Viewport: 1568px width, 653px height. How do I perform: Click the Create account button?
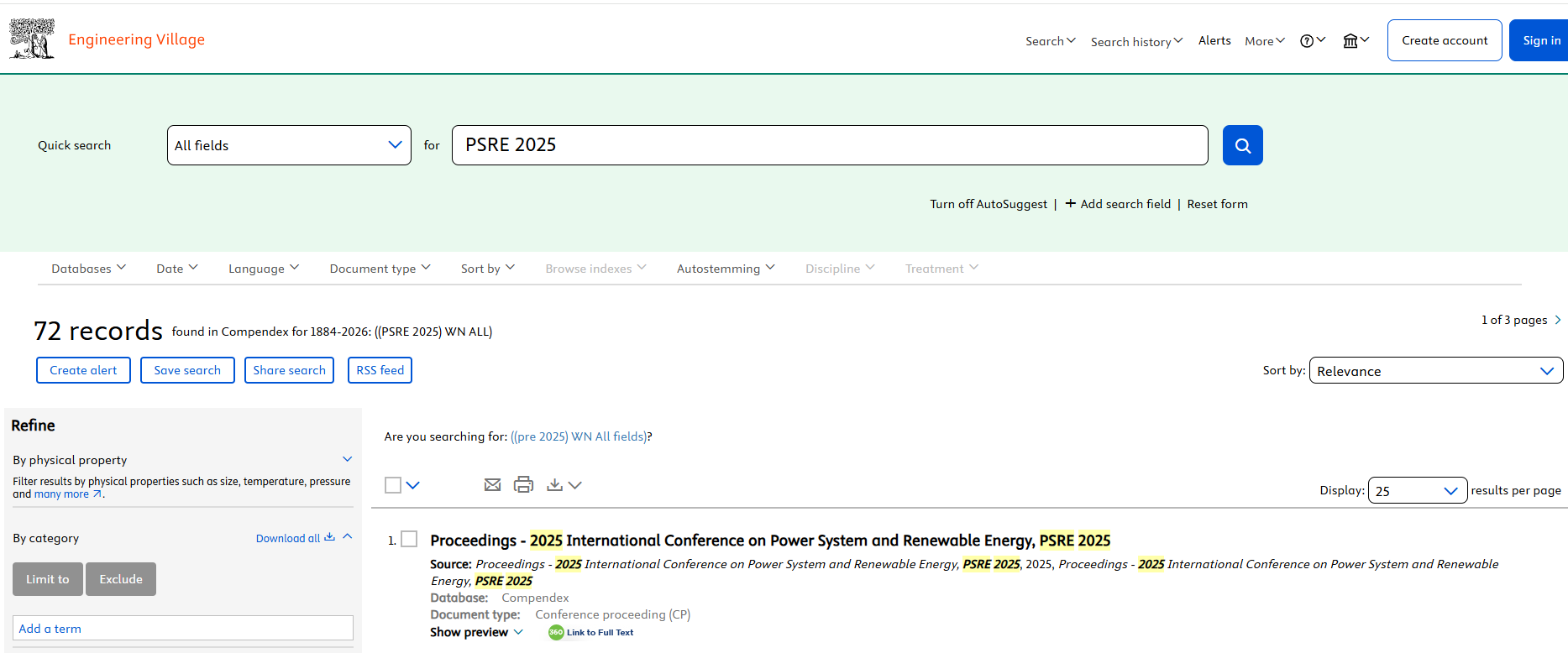click(1445, 40)
